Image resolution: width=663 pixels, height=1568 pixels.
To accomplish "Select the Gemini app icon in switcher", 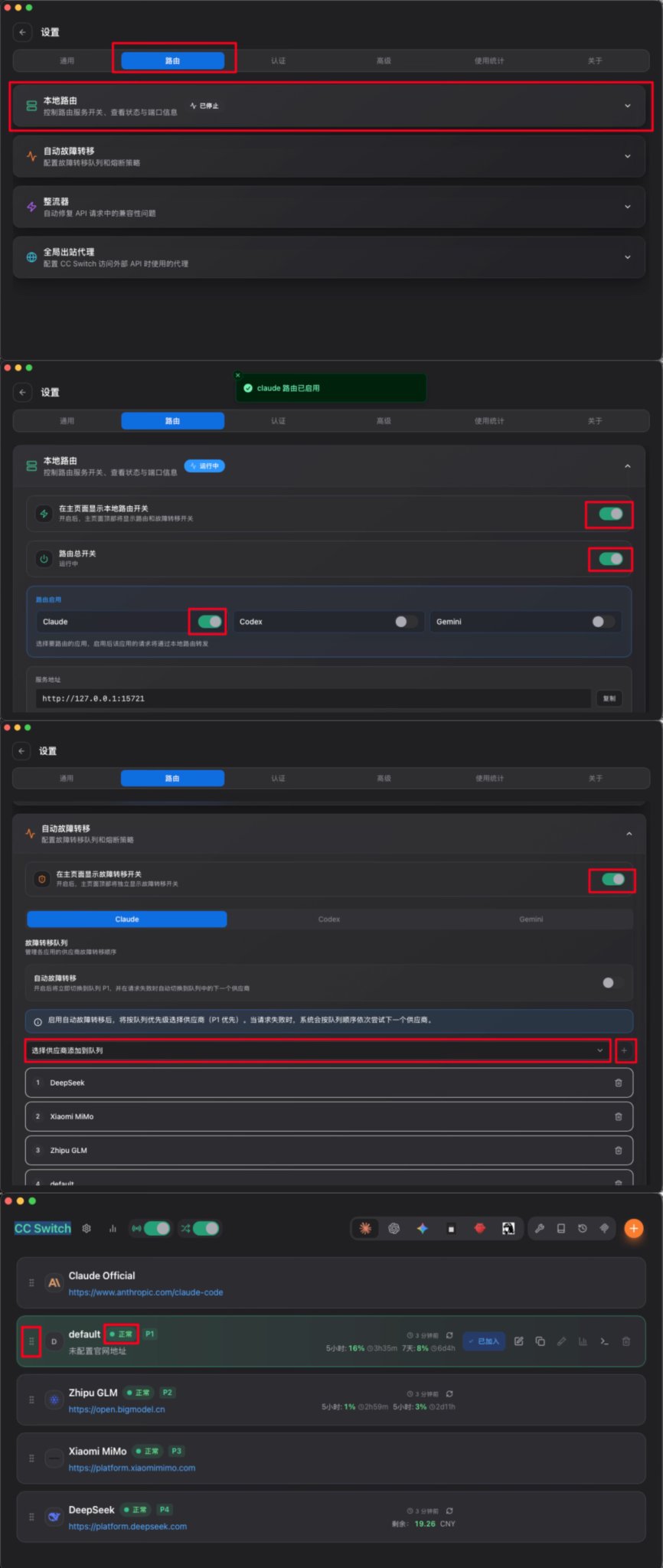I will (422, 1228).
